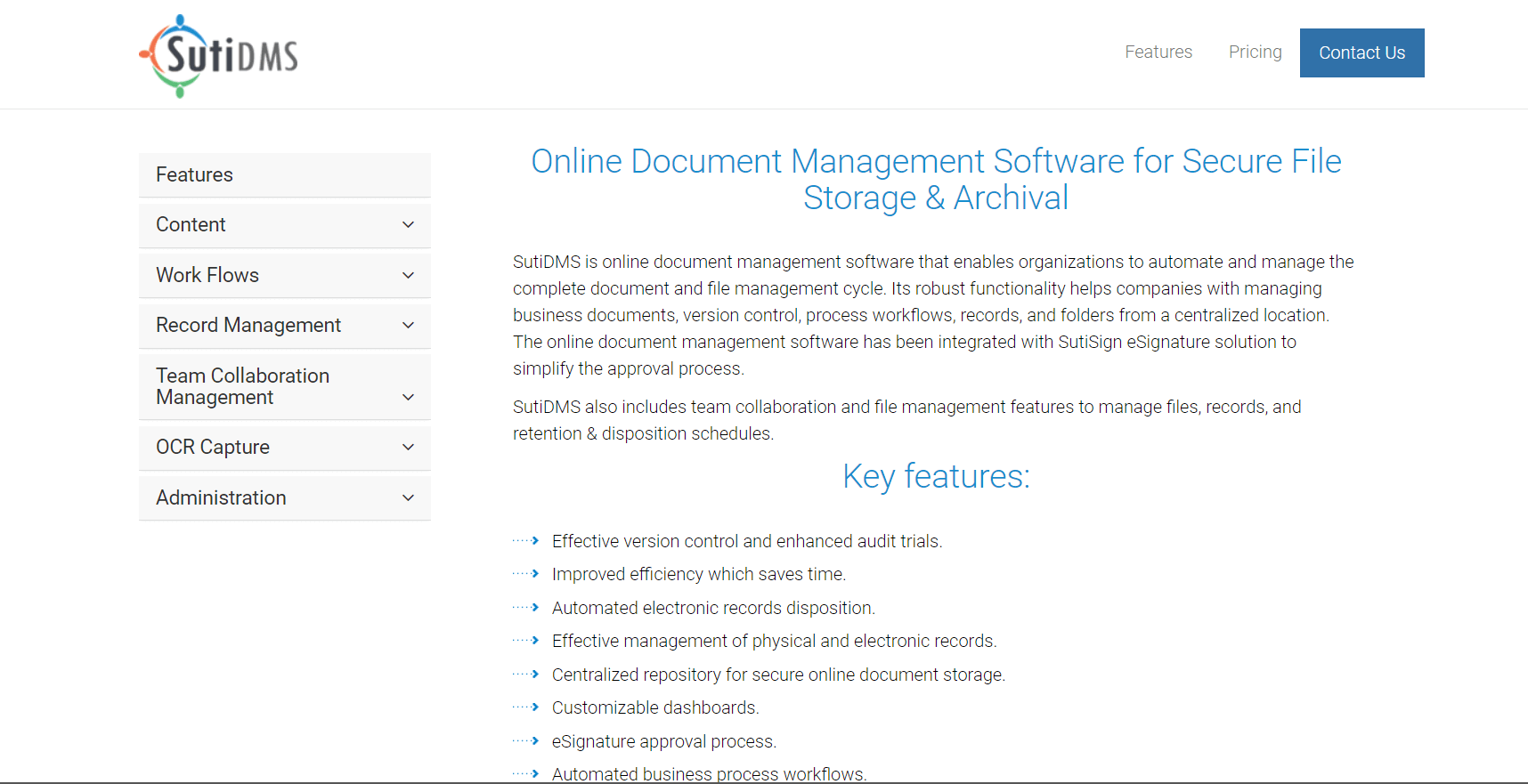Viewport: 1528px width, 784px height.
Task: Select Features item in the sidebar menu
Action: point(285,175)
